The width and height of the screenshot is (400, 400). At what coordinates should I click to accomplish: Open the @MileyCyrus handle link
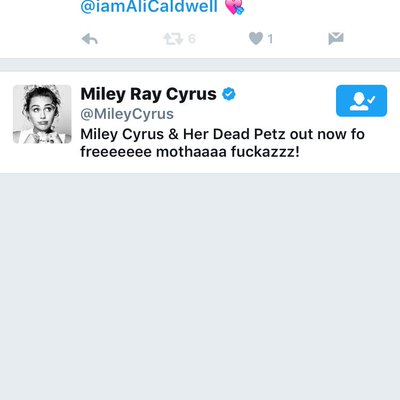127,114
